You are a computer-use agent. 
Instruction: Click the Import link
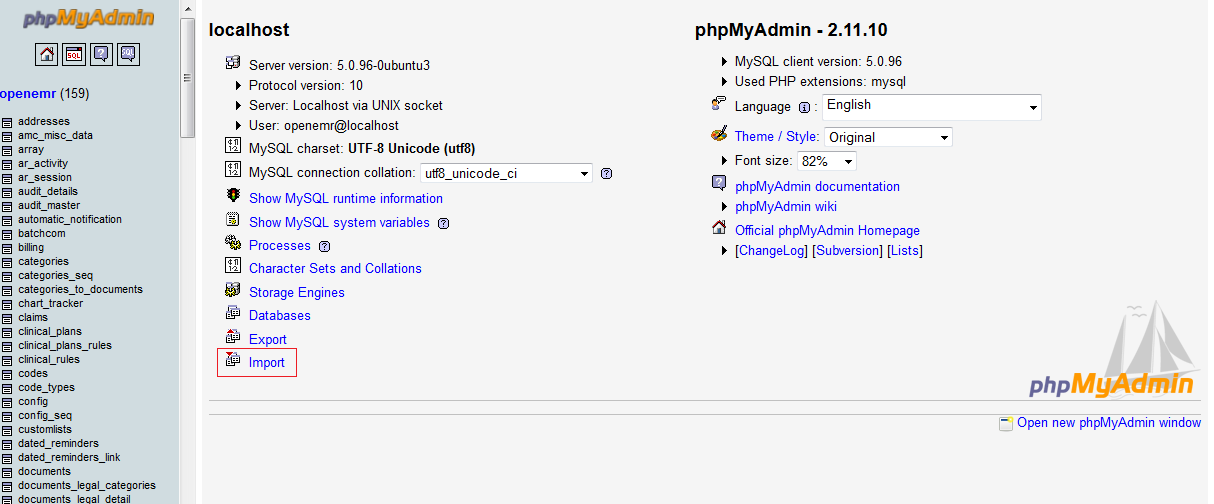click(x=267, y=362)
